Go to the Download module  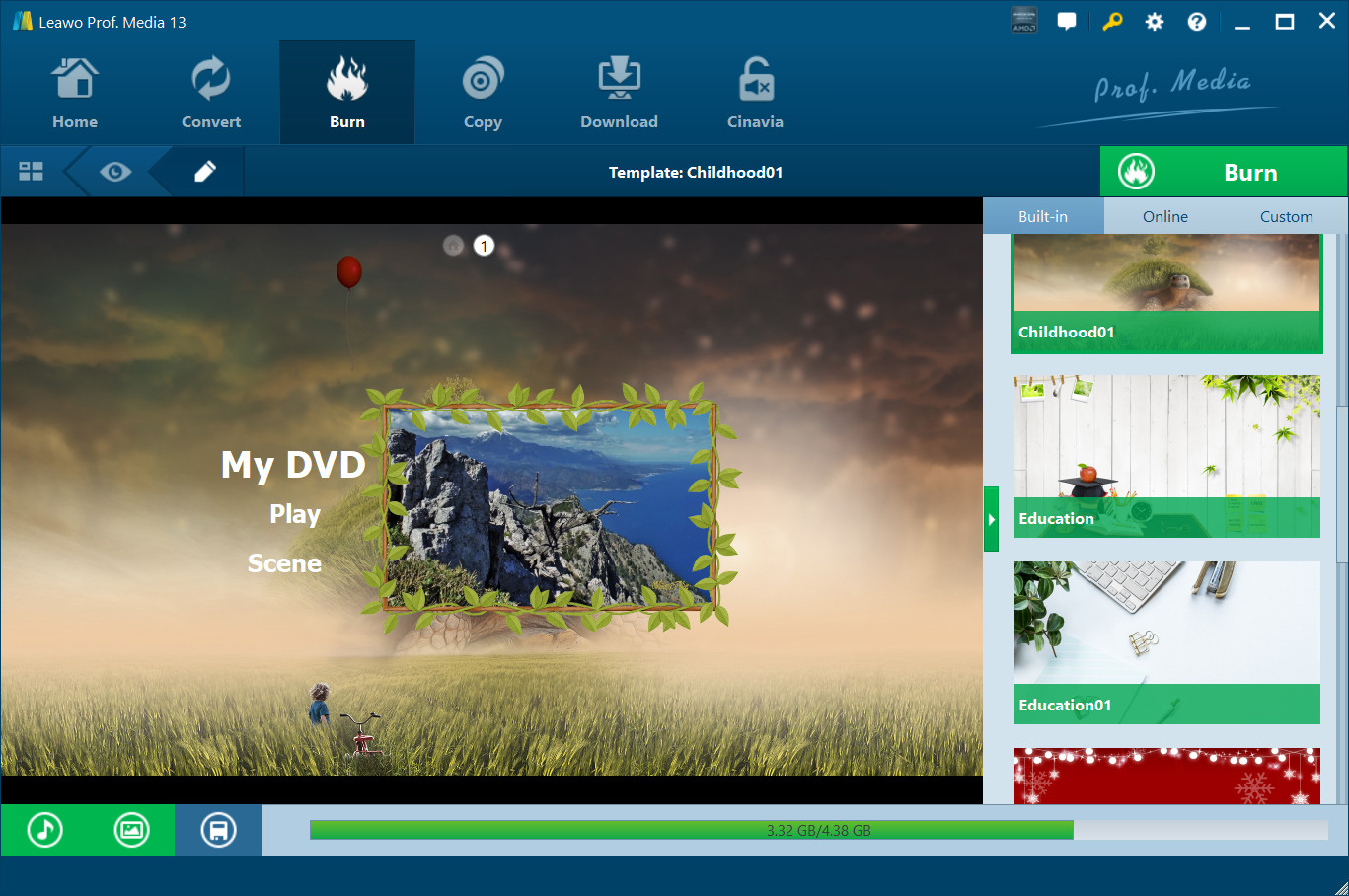(x=619, y=94)
